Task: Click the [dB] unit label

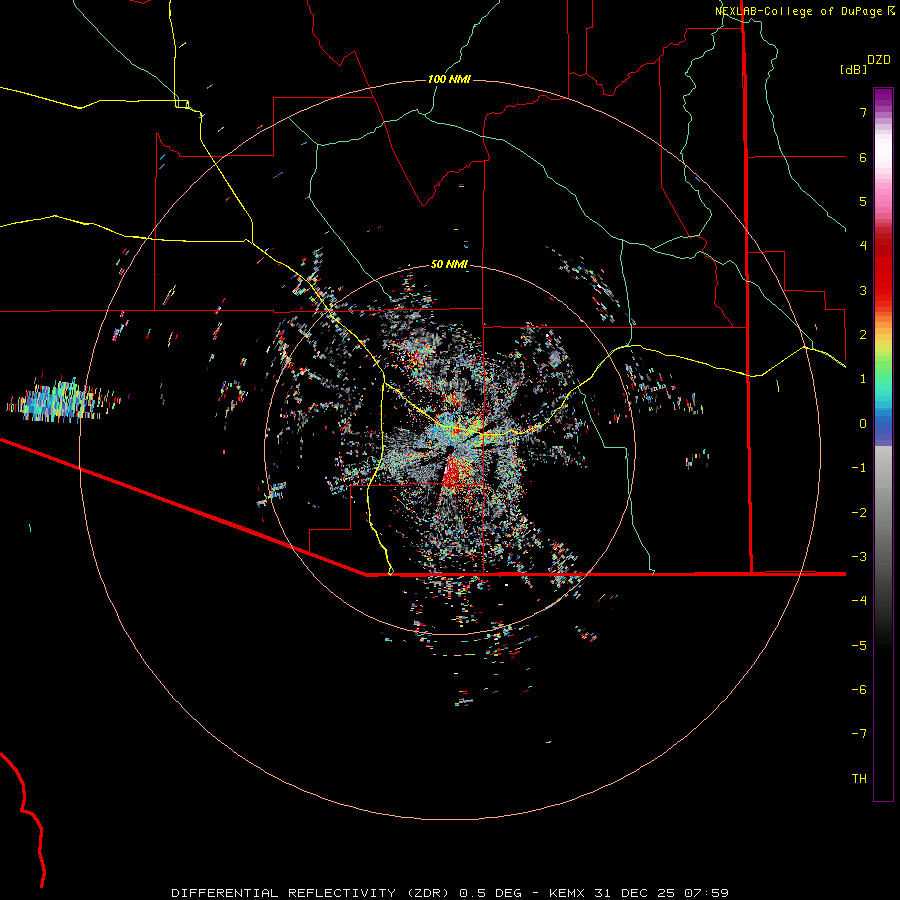Action: (x=854, y=69)
